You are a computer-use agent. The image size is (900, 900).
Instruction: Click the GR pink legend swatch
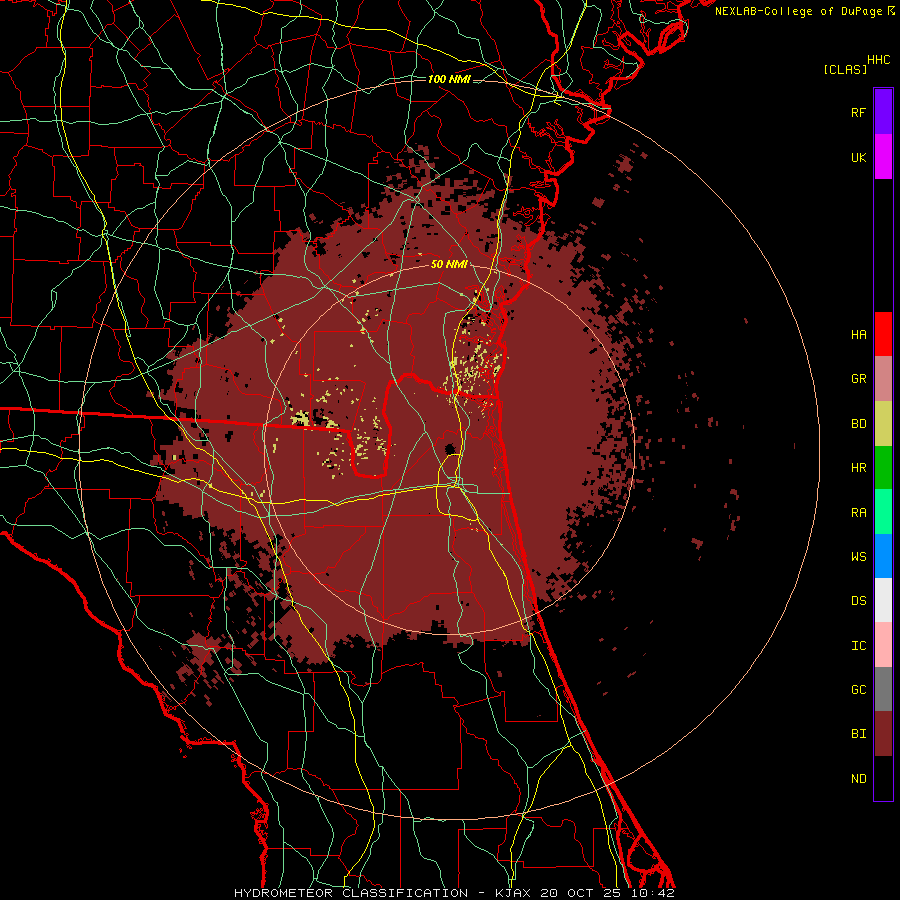click(x=883, y=379)
